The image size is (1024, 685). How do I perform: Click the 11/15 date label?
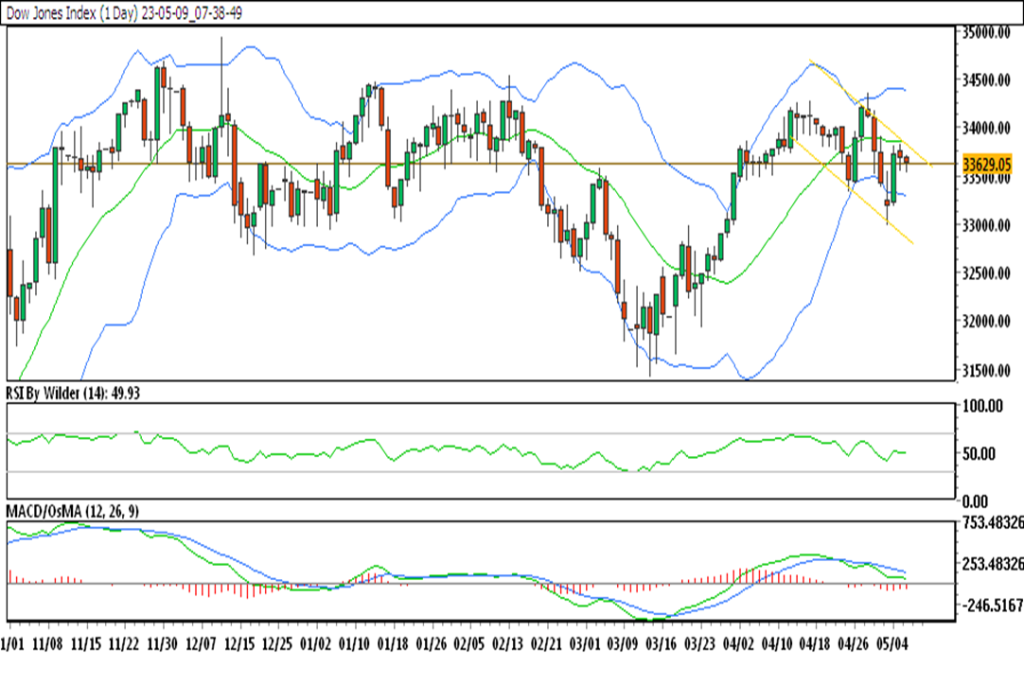click(86, 645)
